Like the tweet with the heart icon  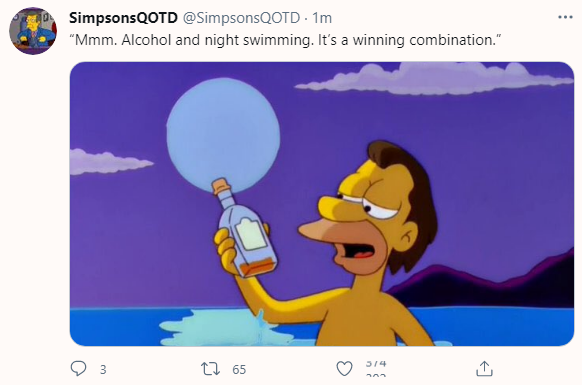coord(344,369)
